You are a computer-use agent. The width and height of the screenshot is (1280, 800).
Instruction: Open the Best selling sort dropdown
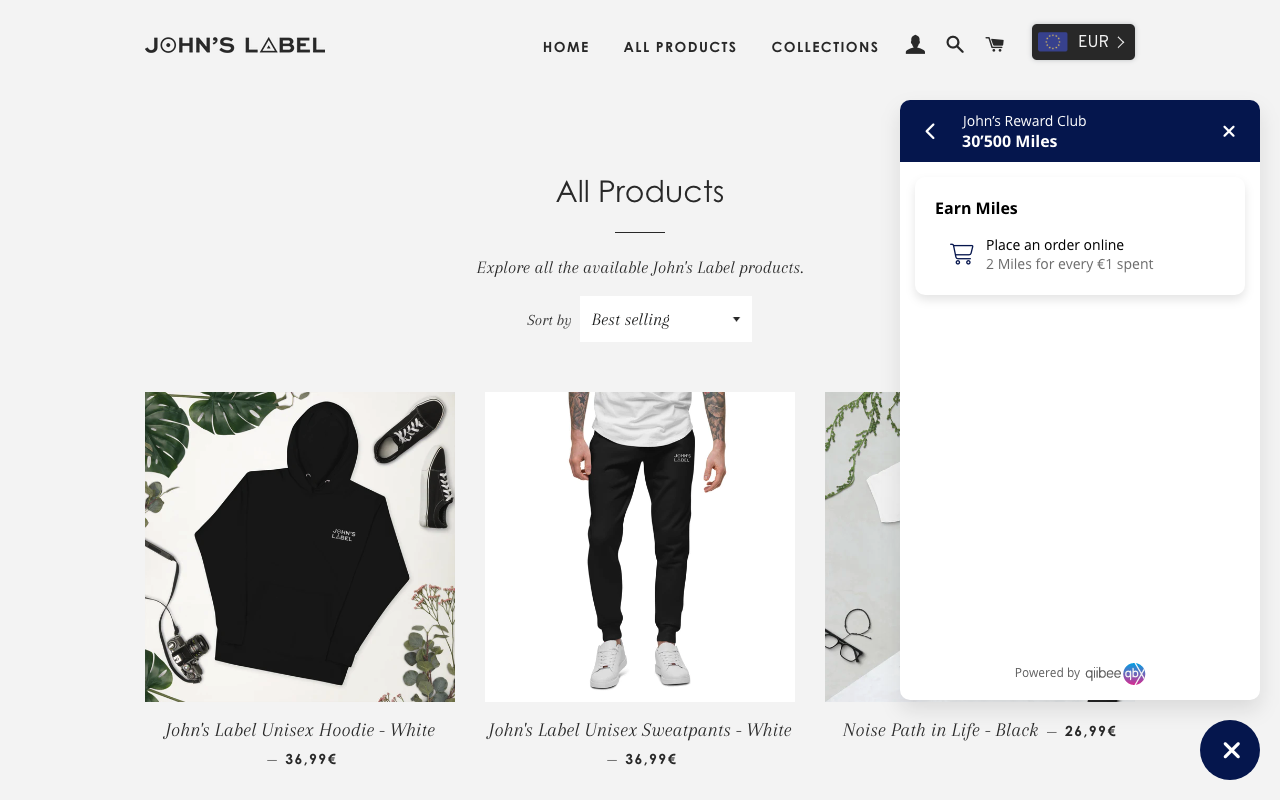[x=666, y=319]
